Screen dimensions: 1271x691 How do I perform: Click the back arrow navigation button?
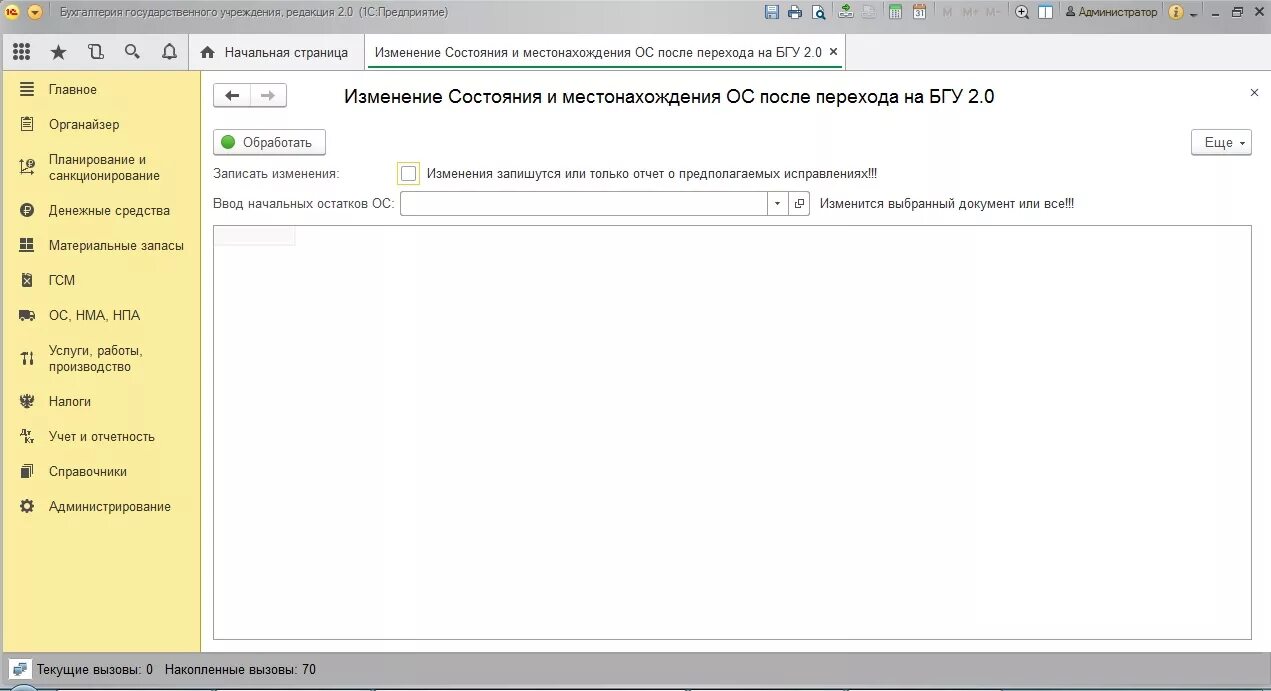click(x=232, y=96)
